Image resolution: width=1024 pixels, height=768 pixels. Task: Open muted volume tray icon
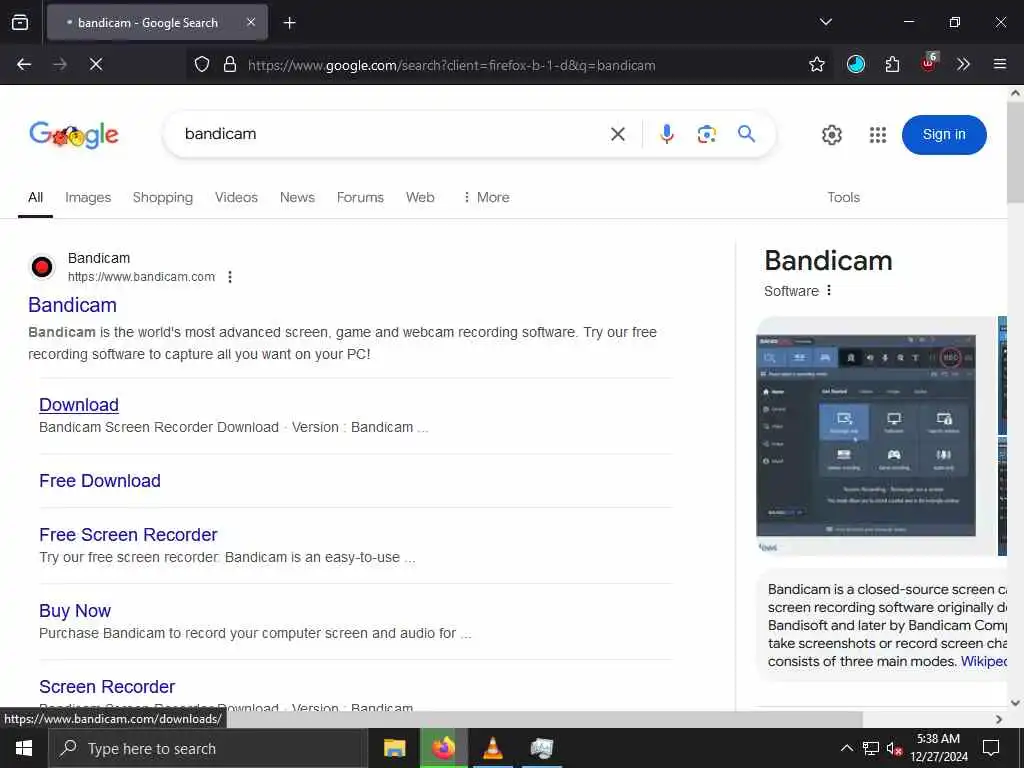pos(894,748)
